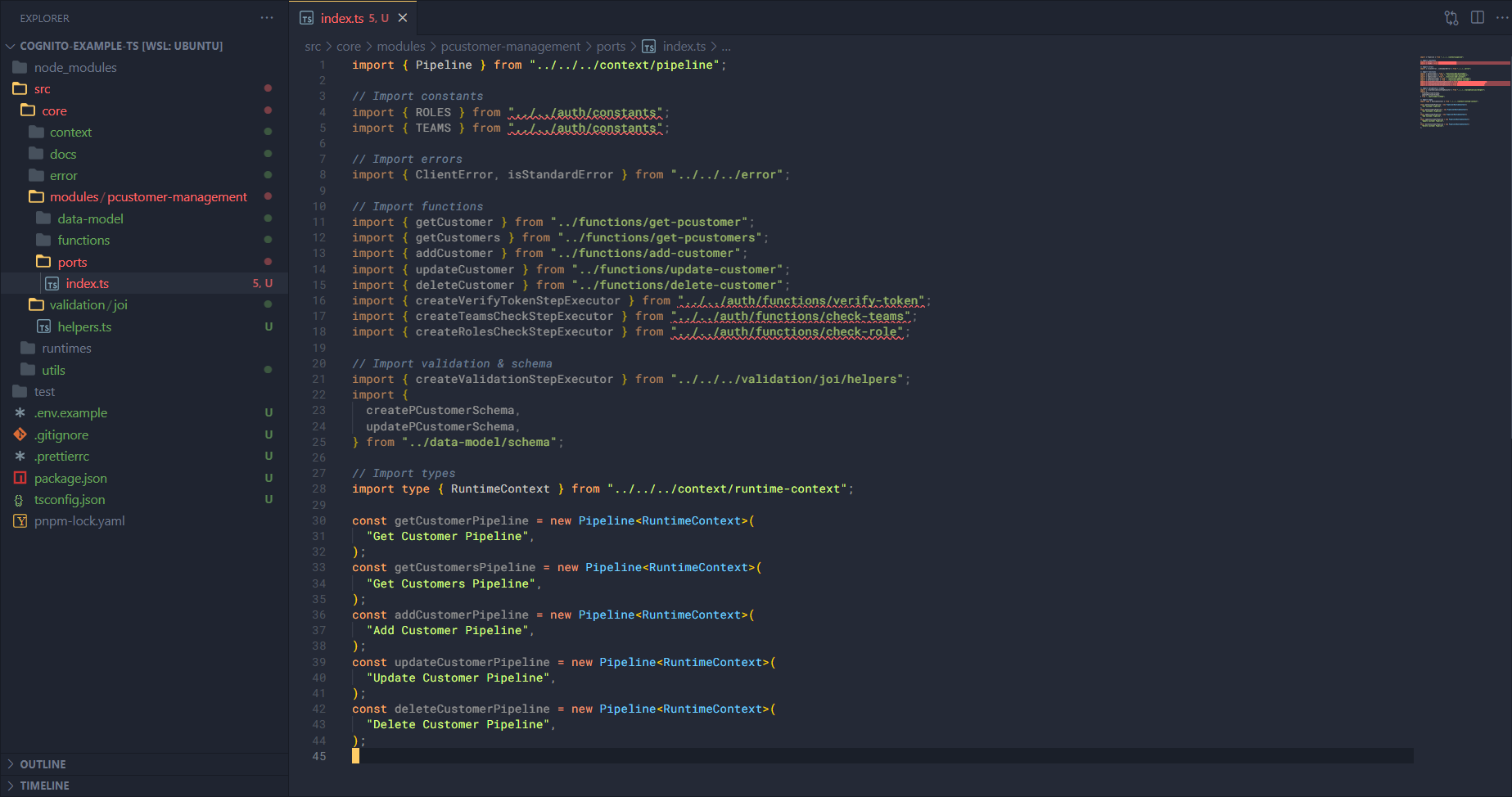Collapse the COGNITO-EXAMPLE-TS workspace root
This screenshot has width=1512, height=797.
[120, 46]
